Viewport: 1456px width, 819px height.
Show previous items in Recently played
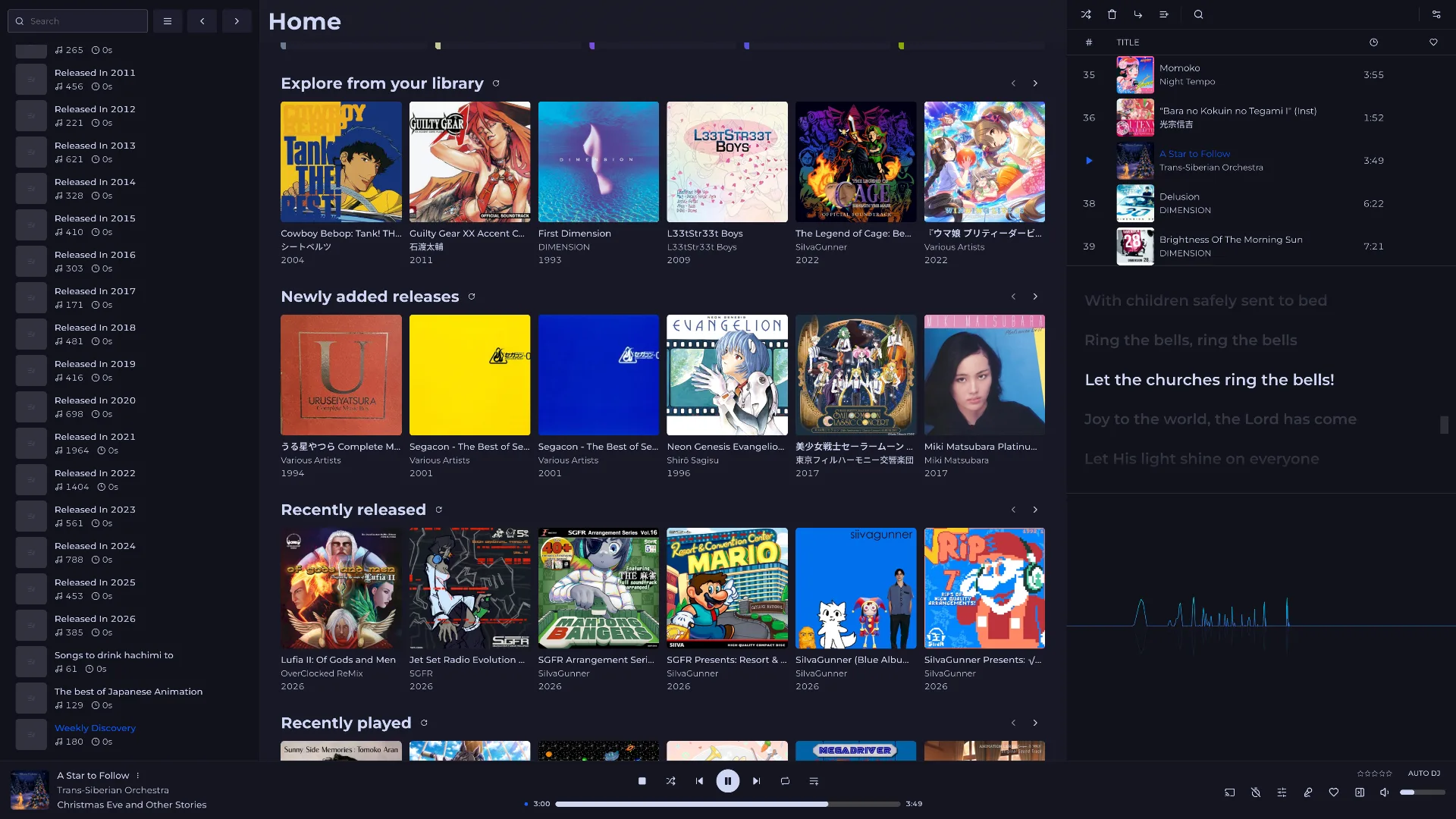[1013, 723]
